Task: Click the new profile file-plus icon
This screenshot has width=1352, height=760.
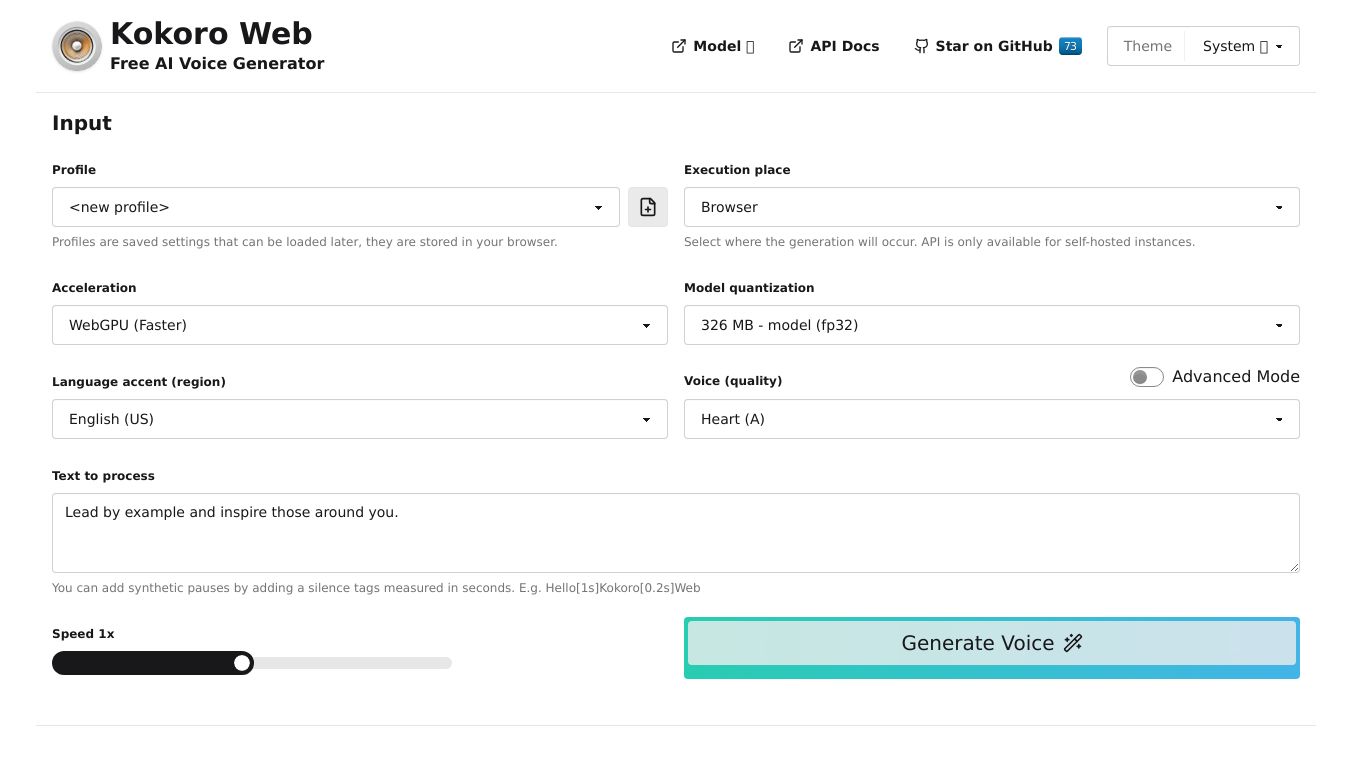Action: pos(648,207)
